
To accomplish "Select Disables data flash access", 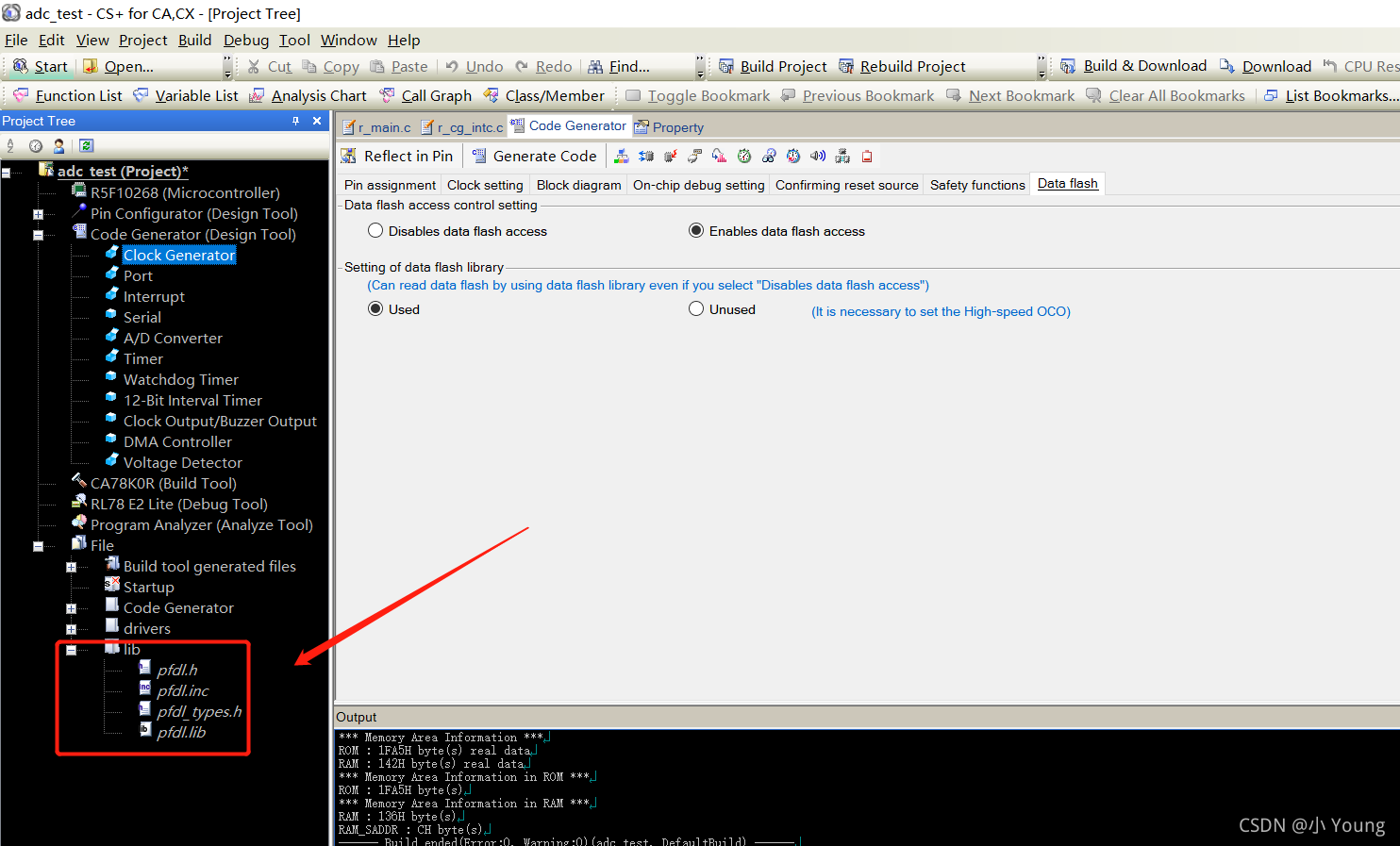I will click(458, 231).
